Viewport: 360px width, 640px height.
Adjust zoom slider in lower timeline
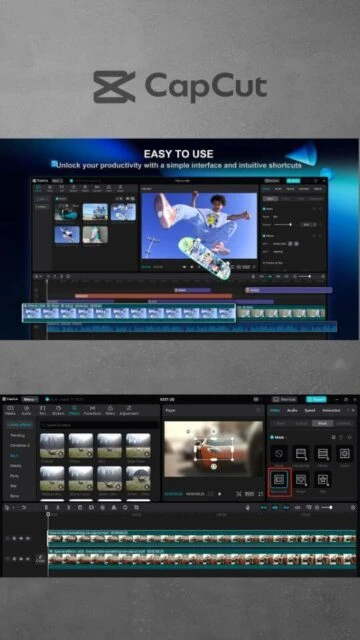pyautogui.click(x=327, y=507)
